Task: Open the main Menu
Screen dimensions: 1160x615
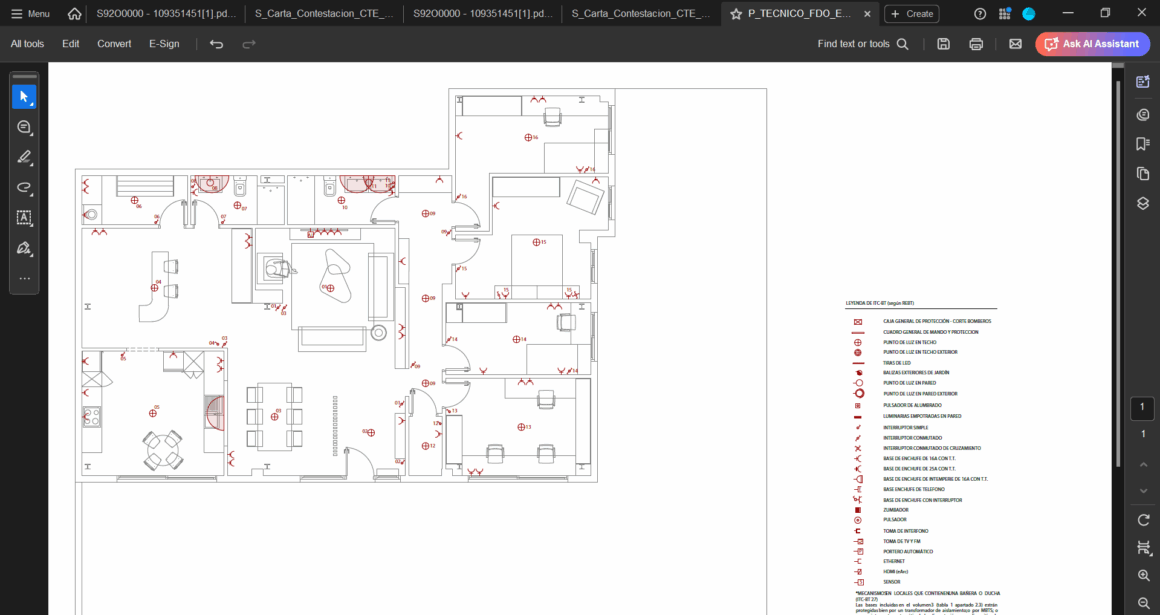Action: point(30,14)
